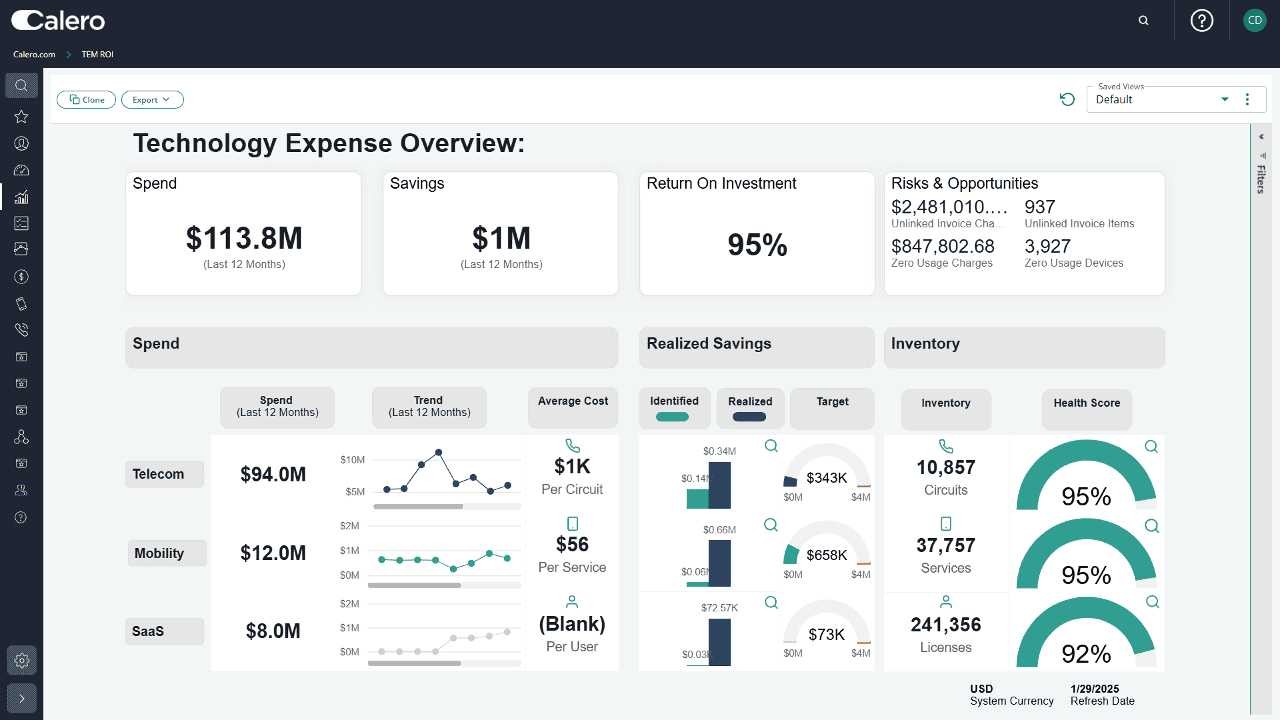
Task: Click magnifier on SaaS realized savings chart
Action: (x=771, y=602)
